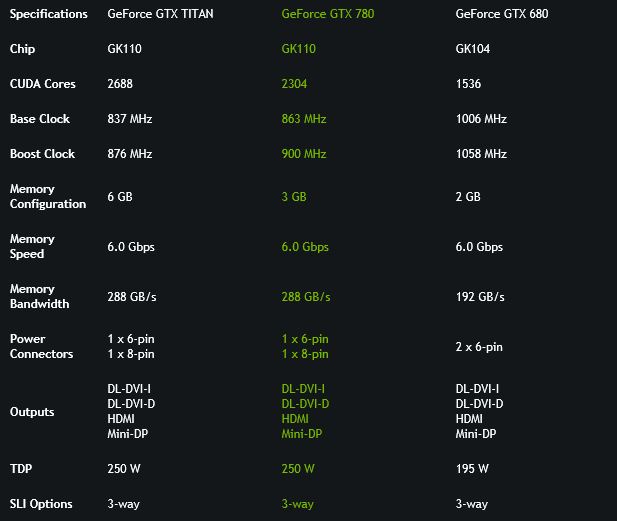Select the GeForce GTX 680 header text
The image size is (617, 521).
[502, 14]
